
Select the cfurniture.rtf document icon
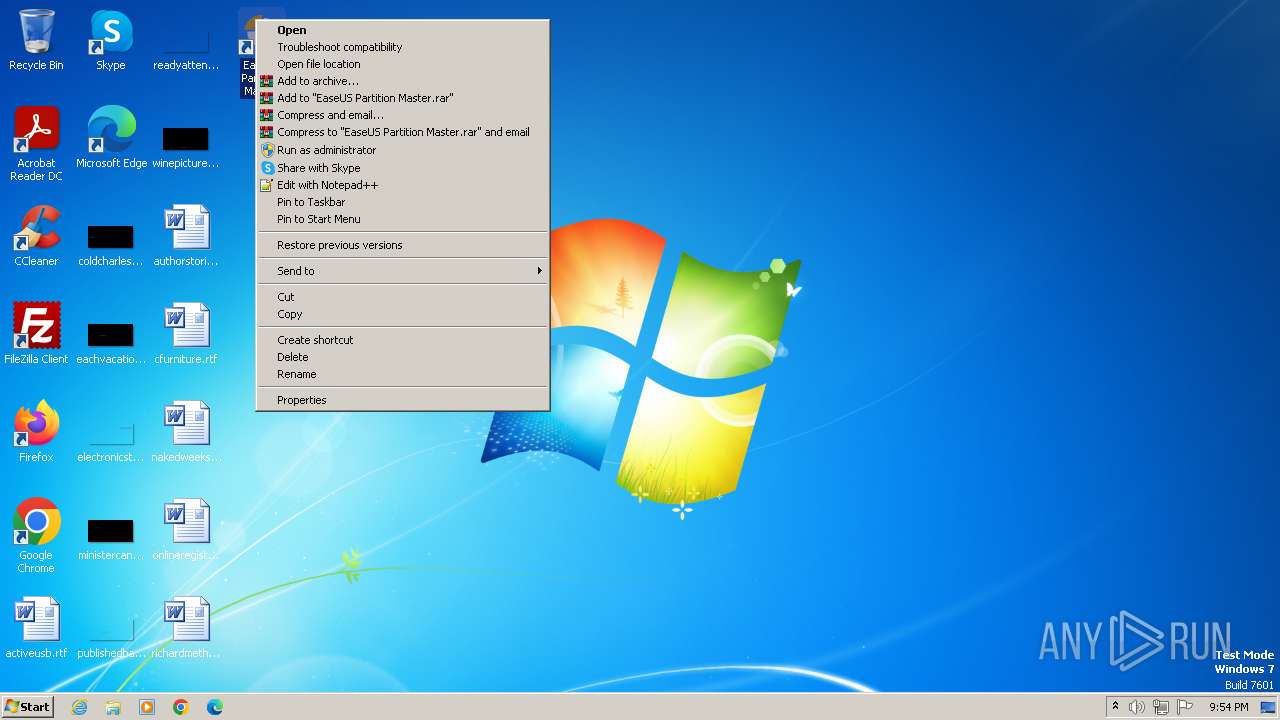click(x=186, y=334)
